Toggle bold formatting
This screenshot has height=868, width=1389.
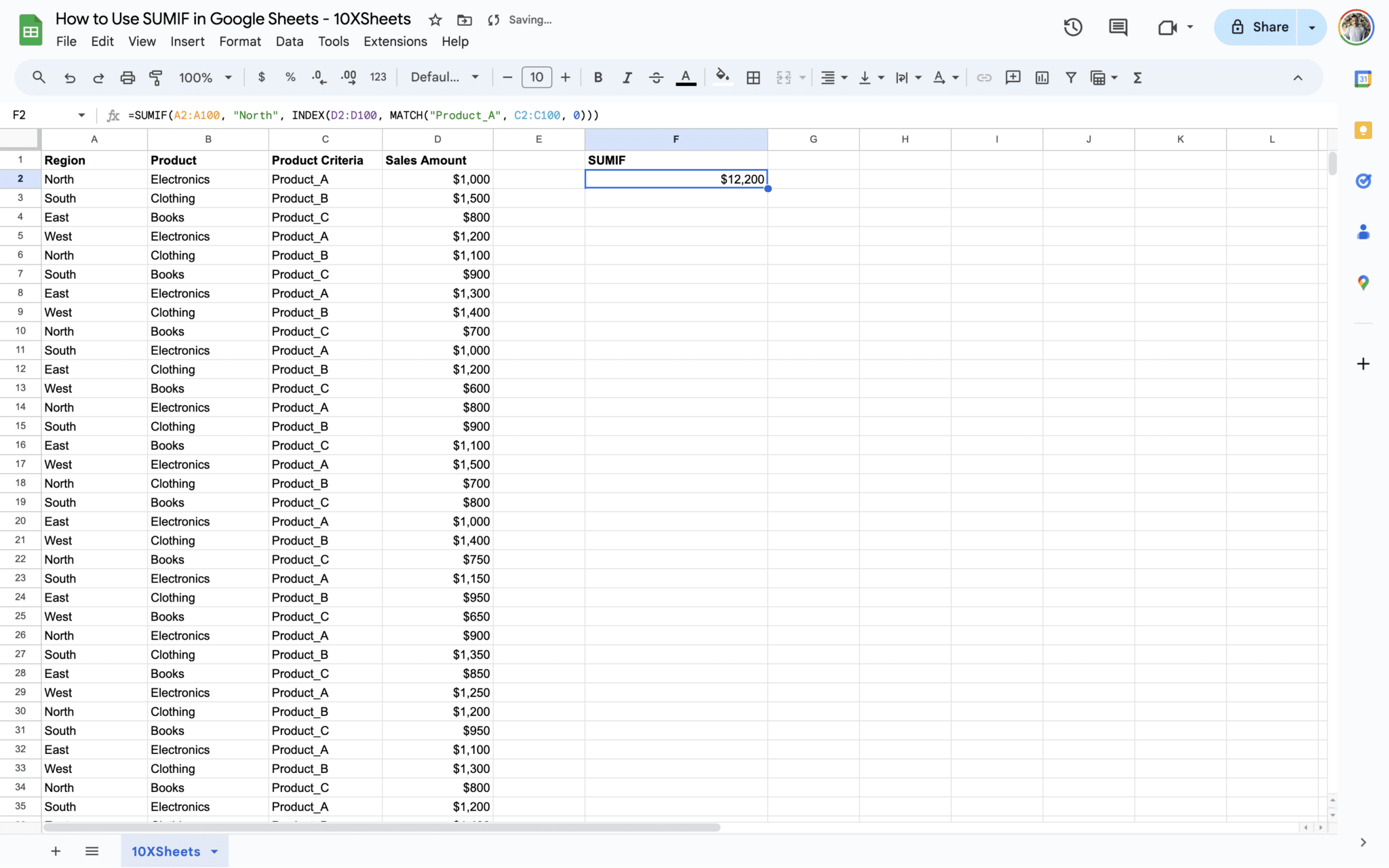point(598,77)
